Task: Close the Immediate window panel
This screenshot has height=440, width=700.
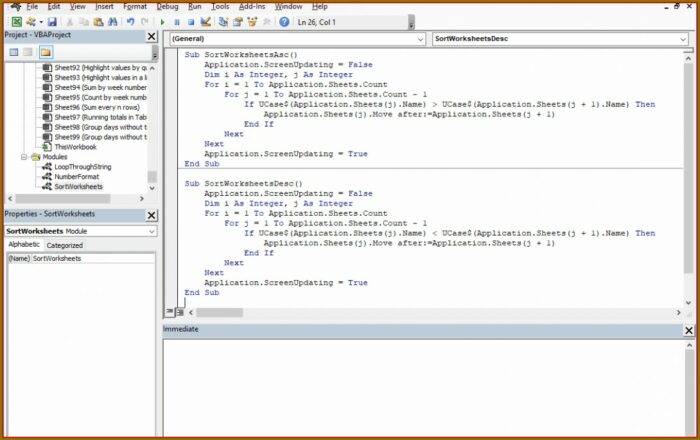Action: click(x=689, y=330)
